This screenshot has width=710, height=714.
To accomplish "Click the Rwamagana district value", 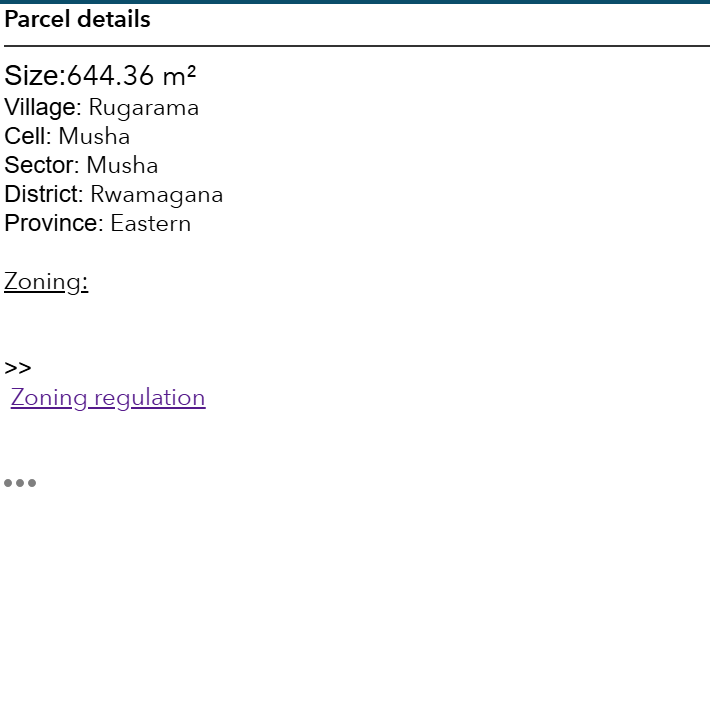I will point(157,195).
